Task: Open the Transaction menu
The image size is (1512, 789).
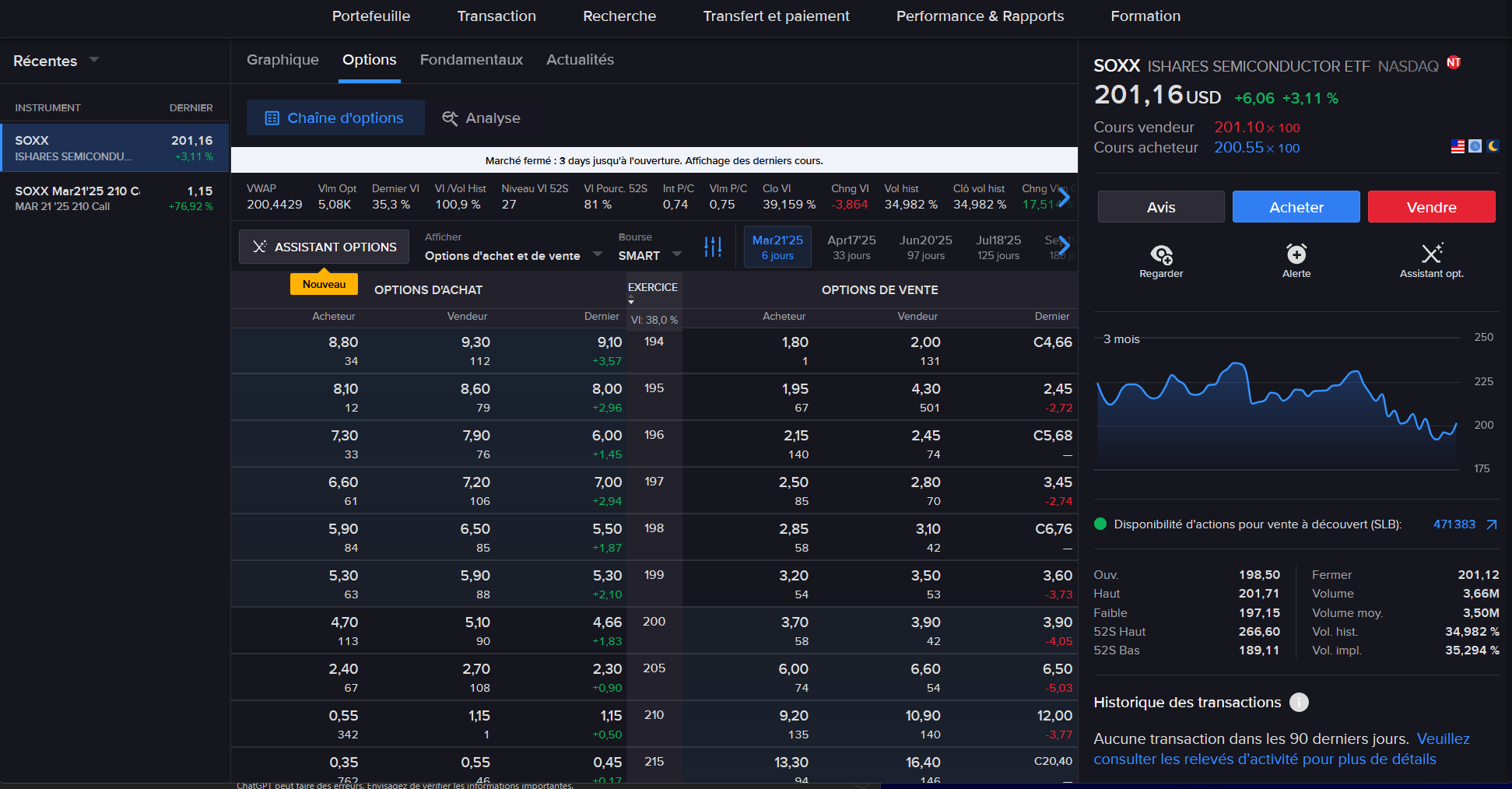Action: tap(496, 16)
